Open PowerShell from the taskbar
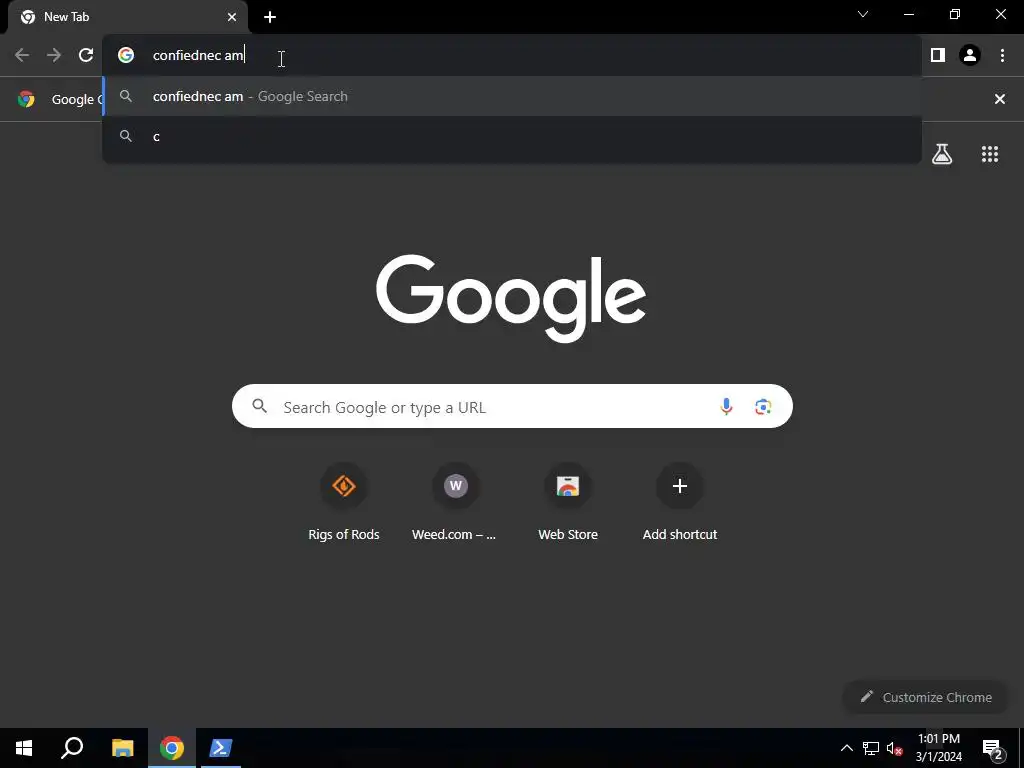The width and height of the screenshot is (1024, 768). click(x=221, y=748)
